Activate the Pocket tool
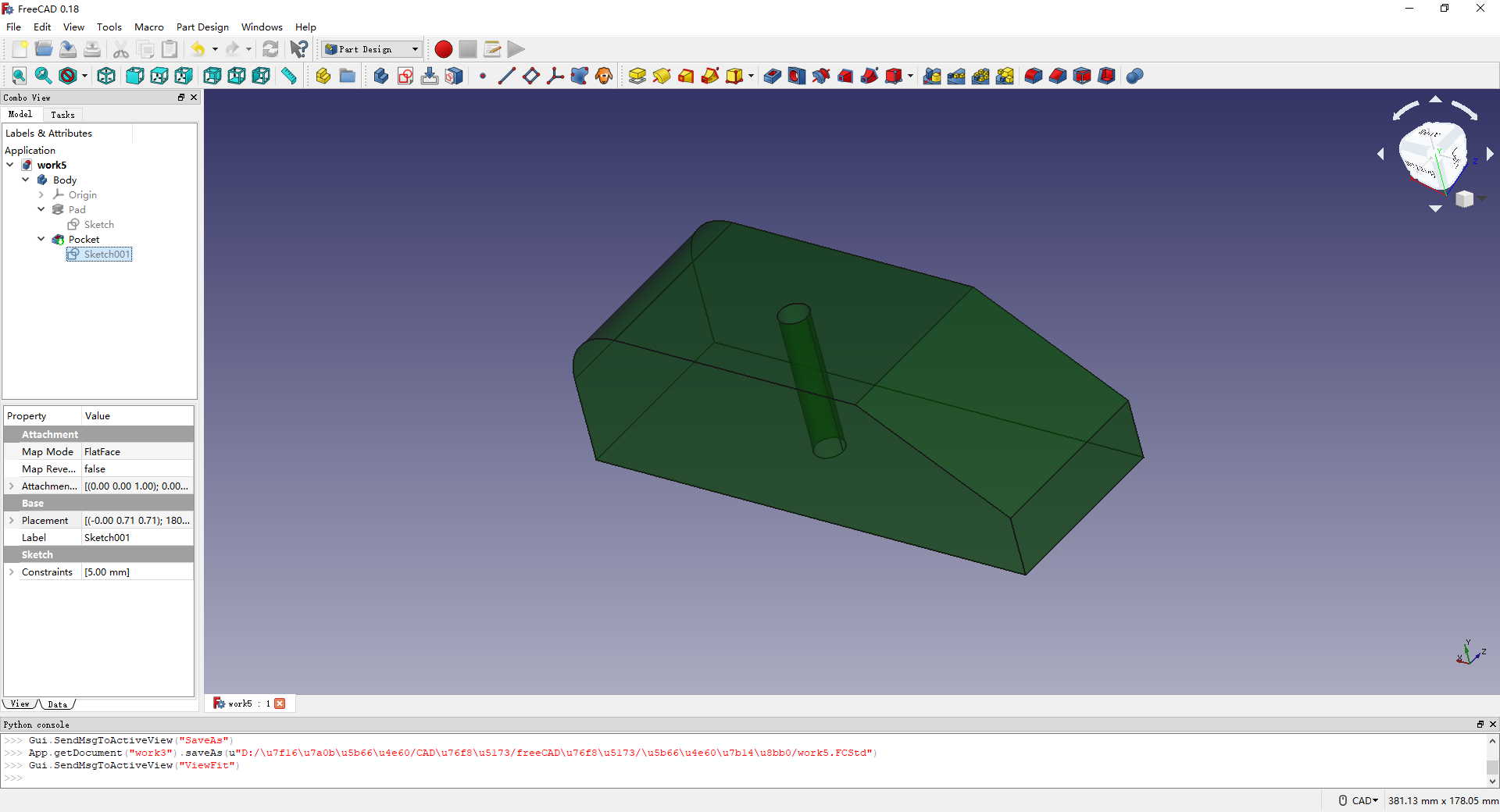This screenshot has width=1500, height=812. click(x=771, y=76)
